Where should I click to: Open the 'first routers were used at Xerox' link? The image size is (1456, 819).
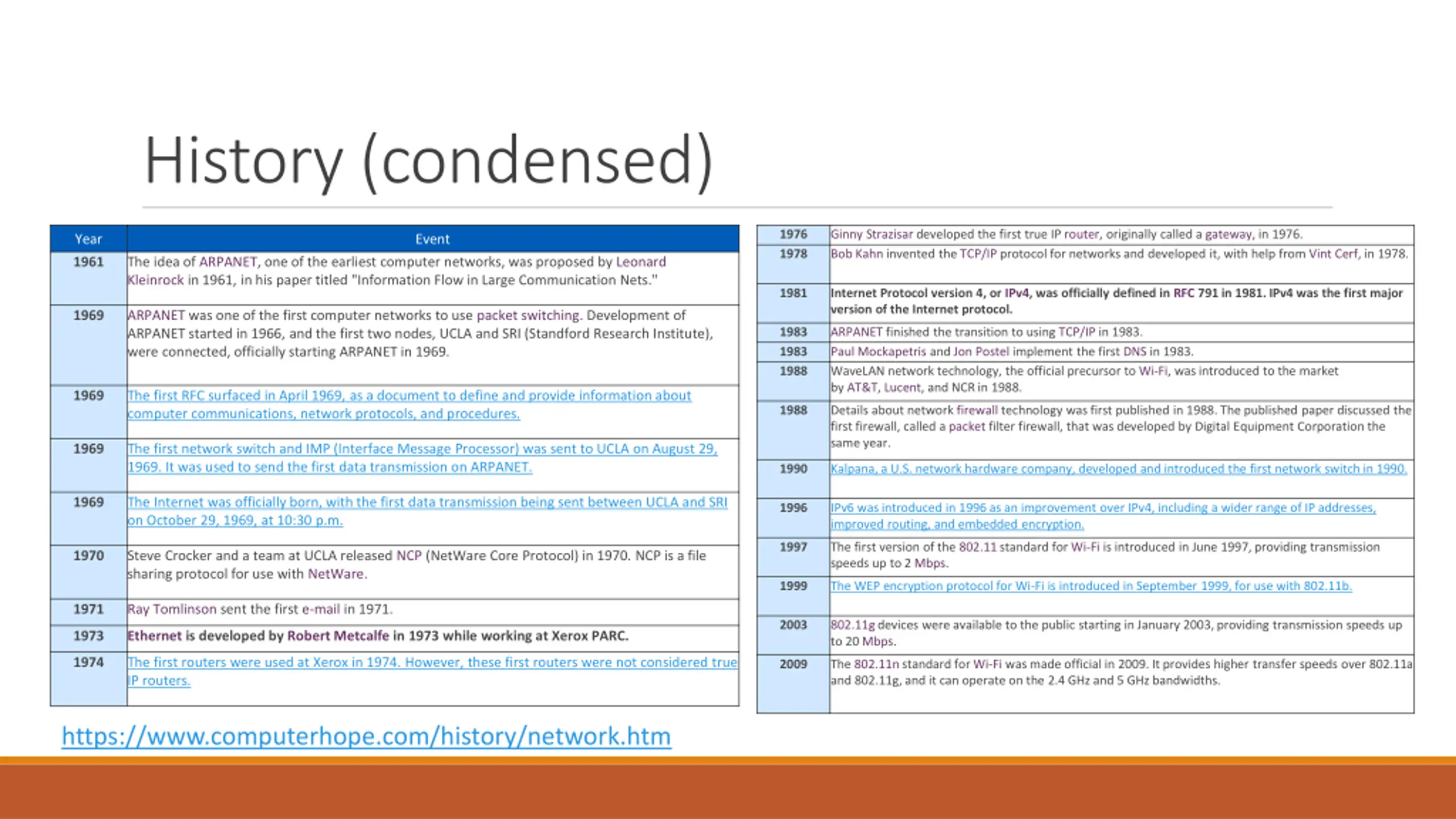431,663
